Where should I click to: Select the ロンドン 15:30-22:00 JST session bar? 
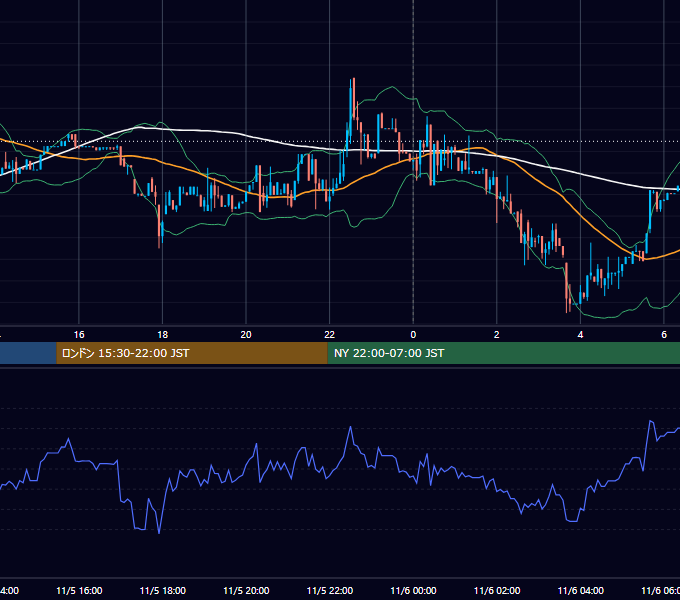click(192, 353)
